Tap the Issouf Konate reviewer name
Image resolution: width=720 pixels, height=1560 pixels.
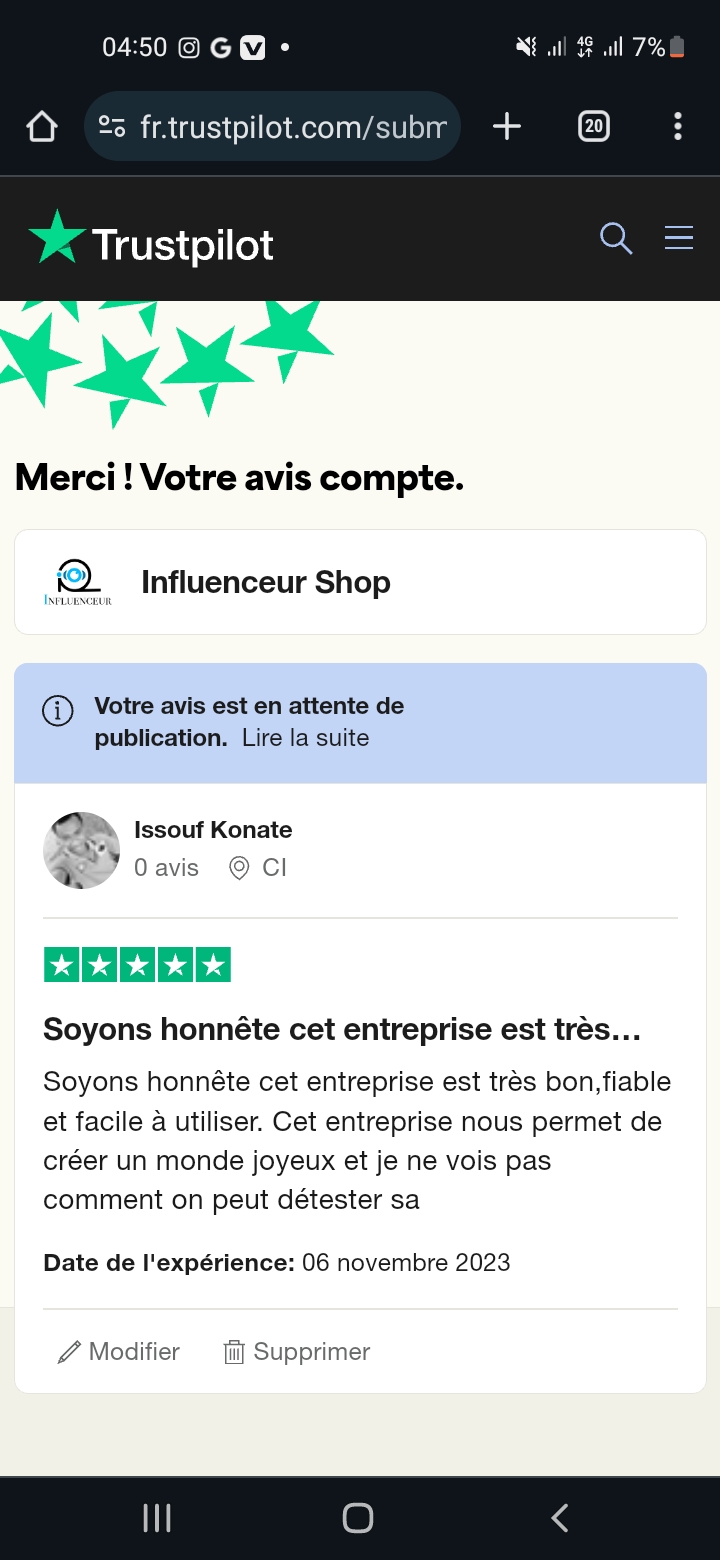pos(213,830)
